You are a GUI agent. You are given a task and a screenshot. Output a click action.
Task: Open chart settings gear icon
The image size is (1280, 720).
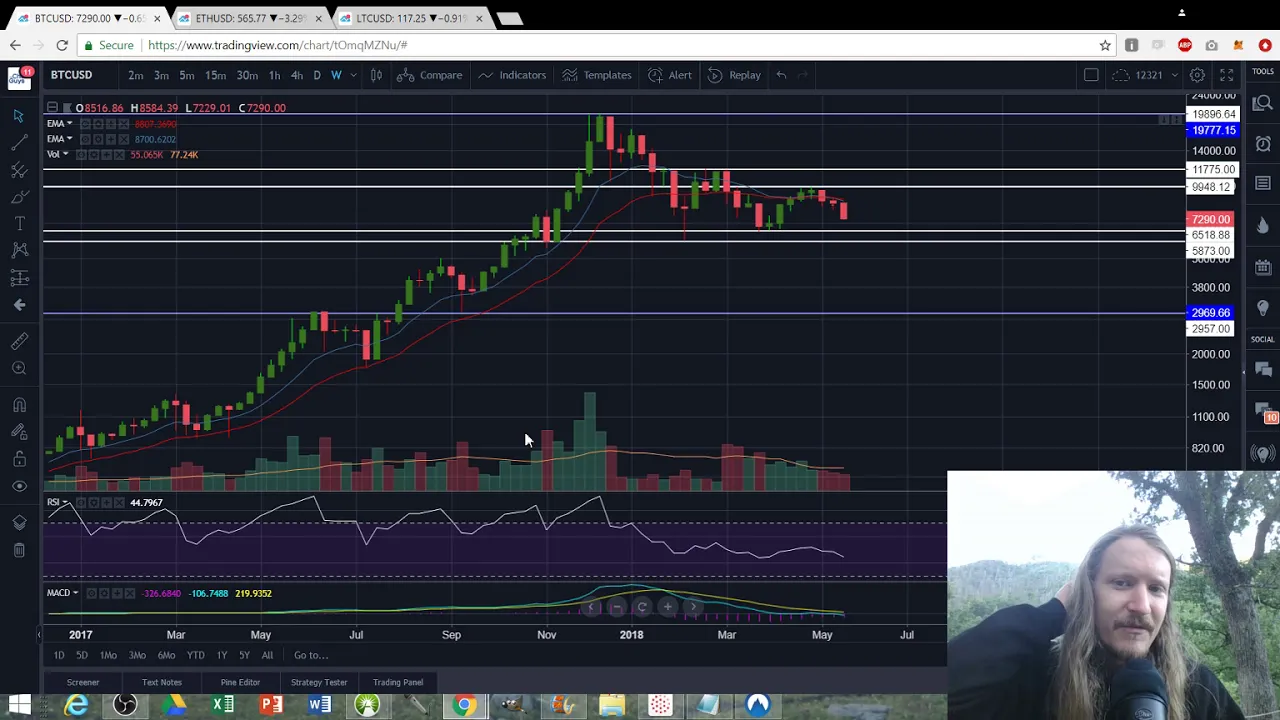click(1197, 75)
